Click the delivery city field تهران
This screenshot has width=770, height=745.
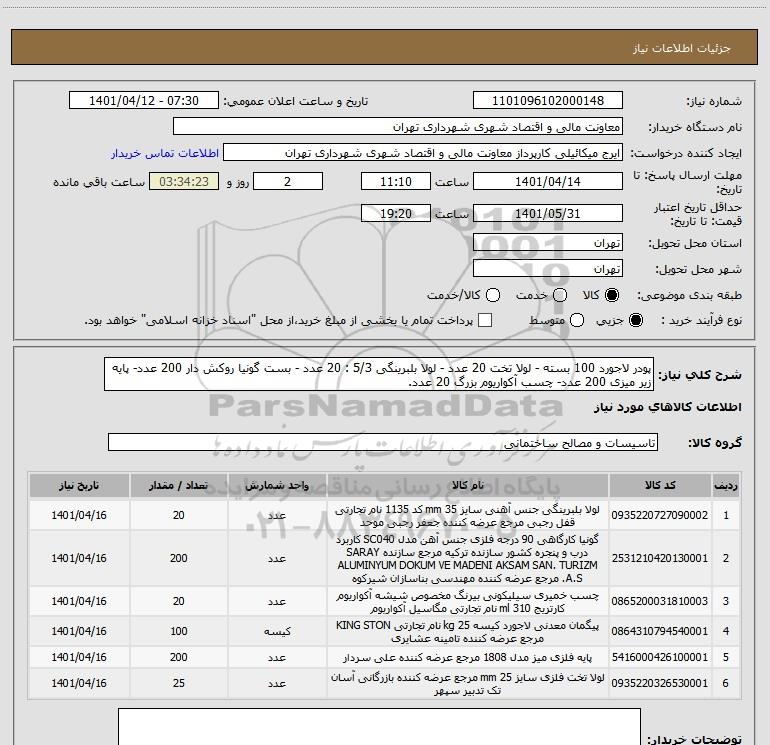(x=548, y=269)
